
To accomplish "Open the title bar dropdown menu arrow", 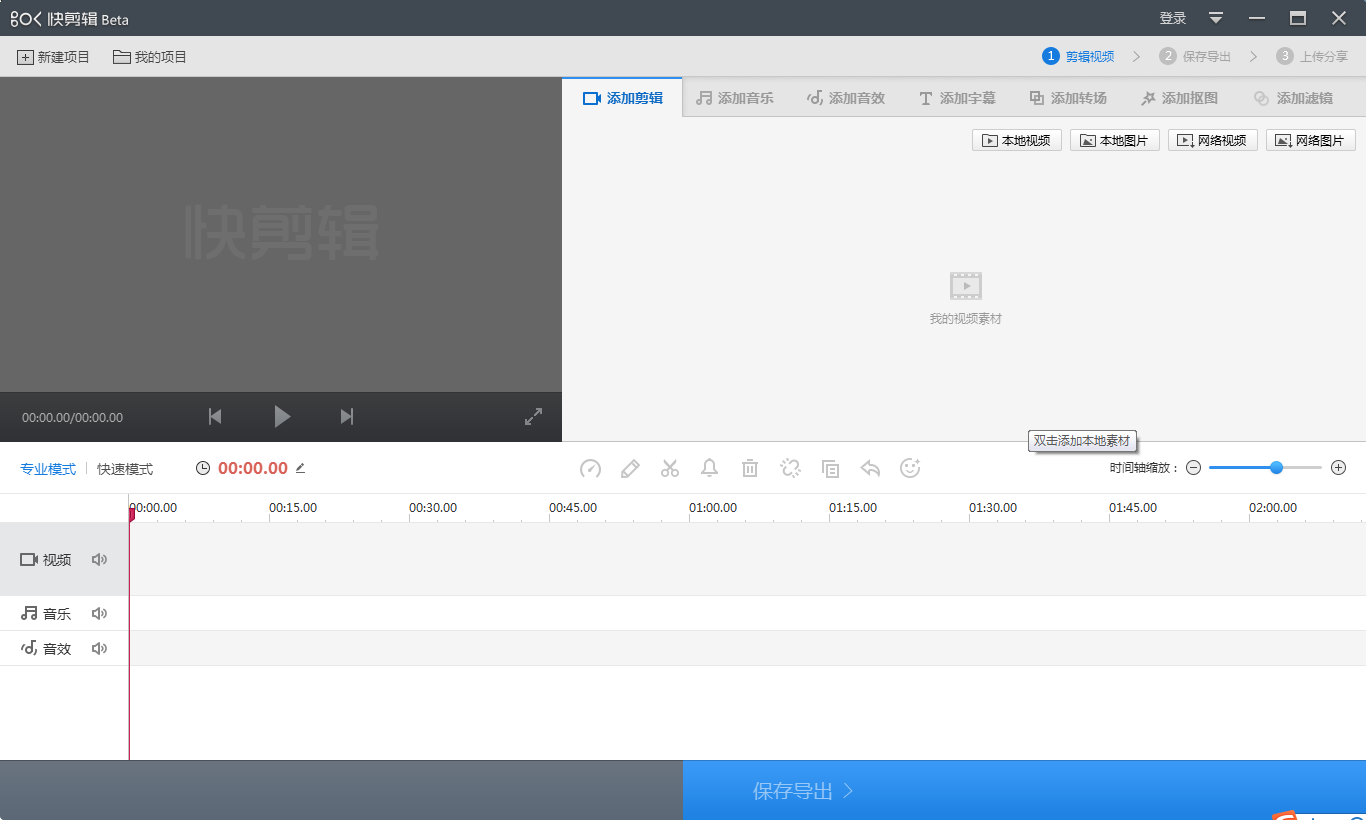I will (1216, 18).
